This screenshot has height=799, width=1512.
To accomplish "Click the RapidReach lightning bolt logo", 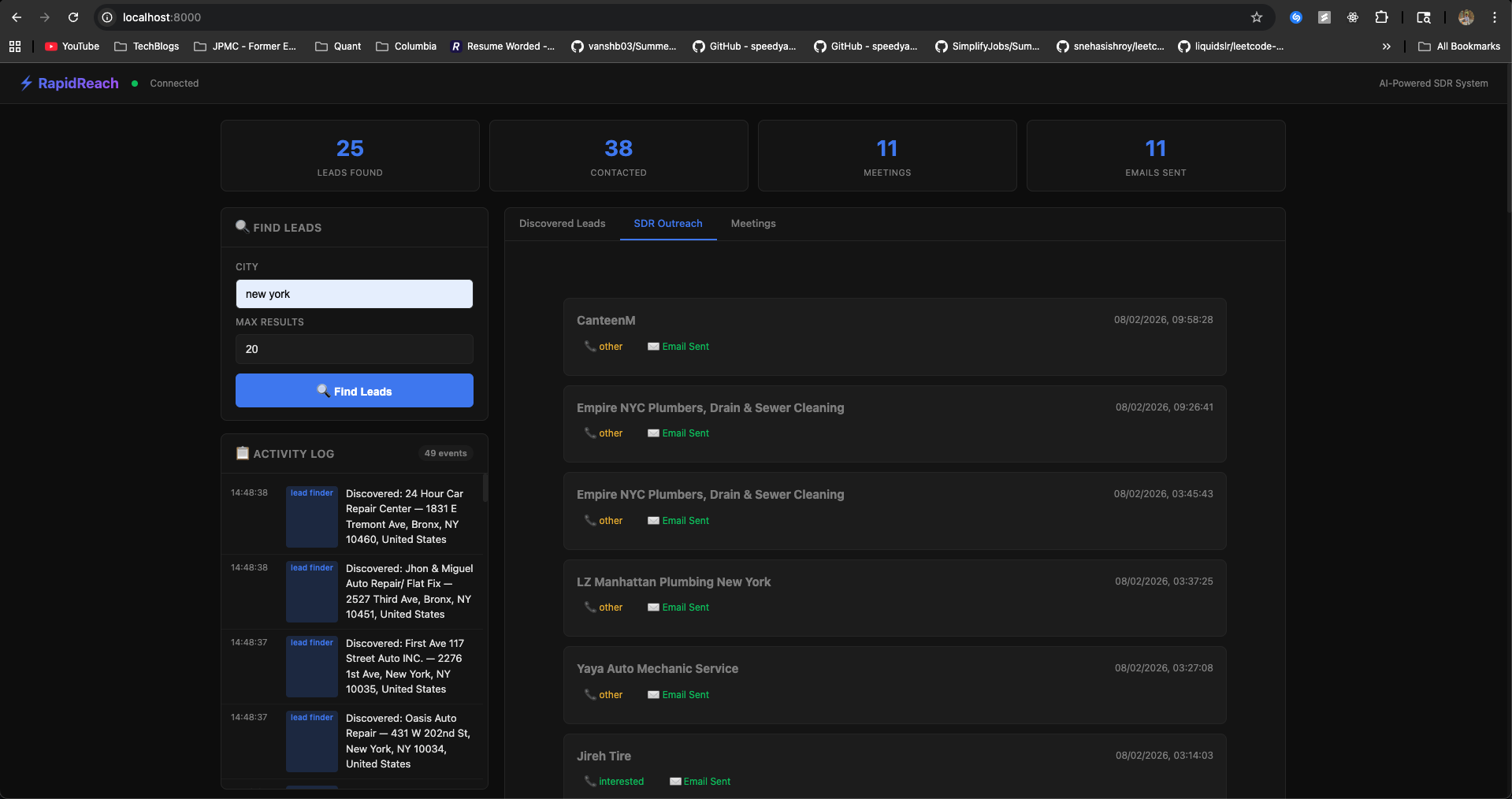I will (26, 83).
